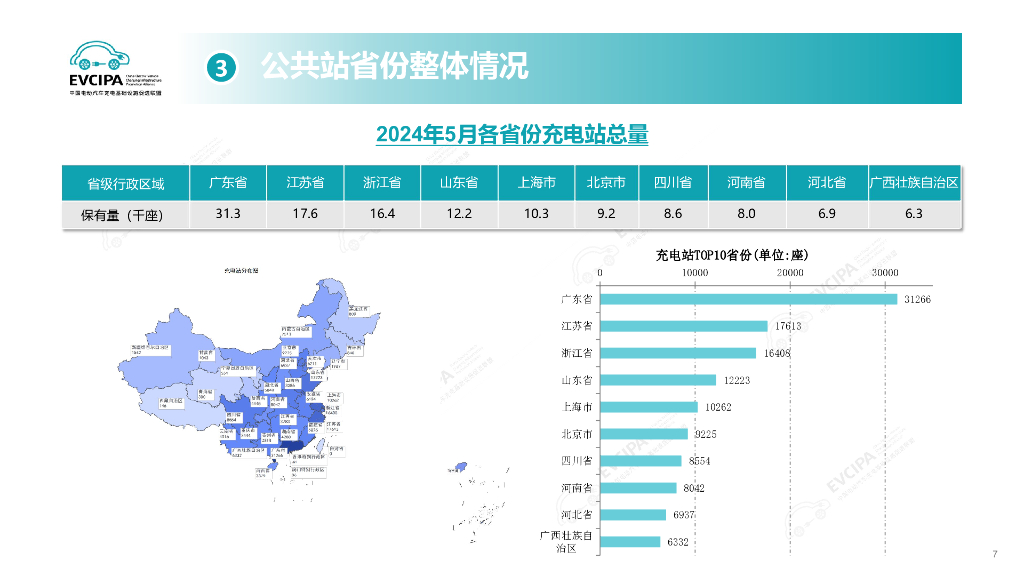Select the value 31.3 in the table
This screenshot has width=1024, height=576.
coord(228,214)
